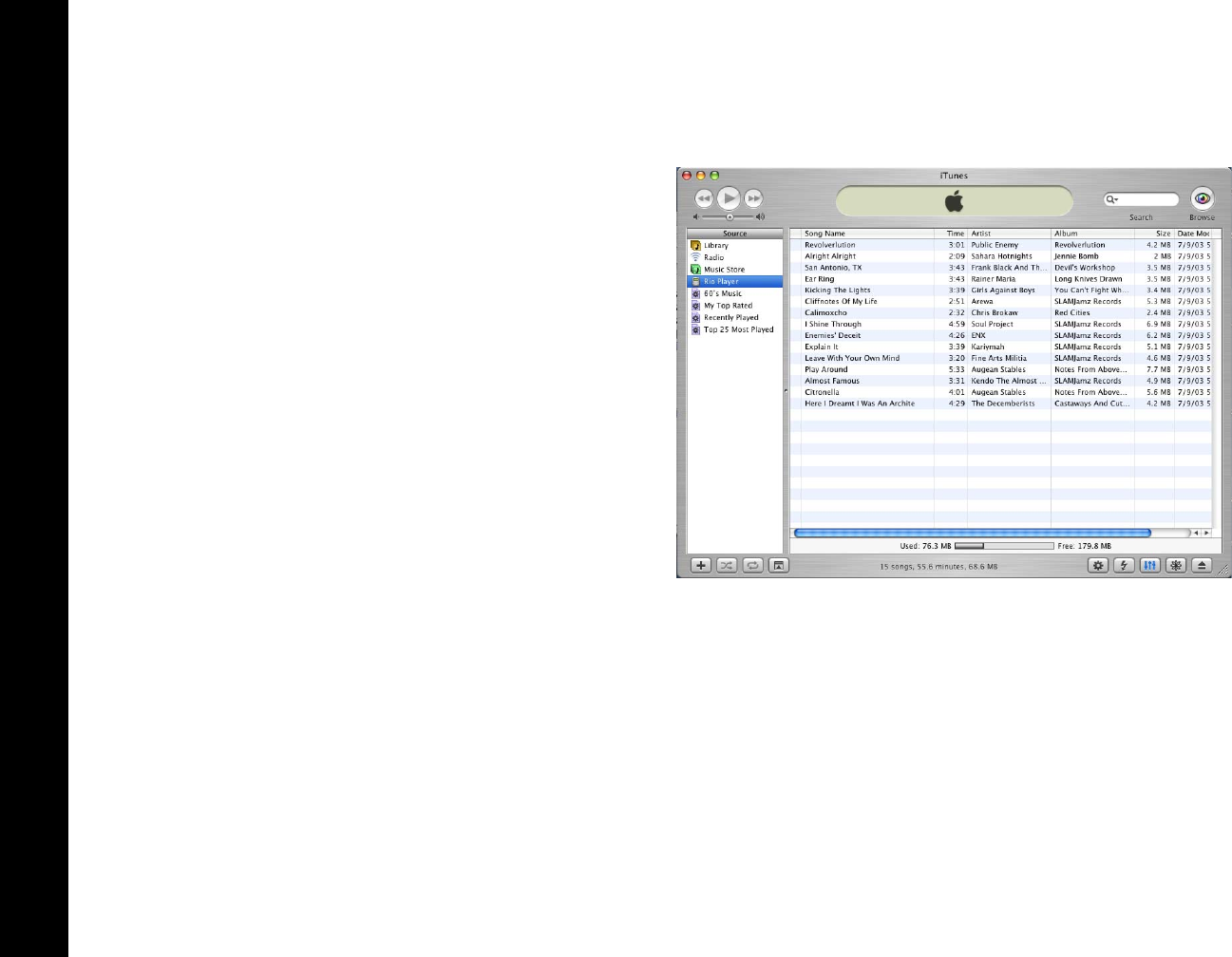Click the artist Sahara Hotnights
The width and height of the screenshot is (1232, 957).
click(x=1001, y=256)
